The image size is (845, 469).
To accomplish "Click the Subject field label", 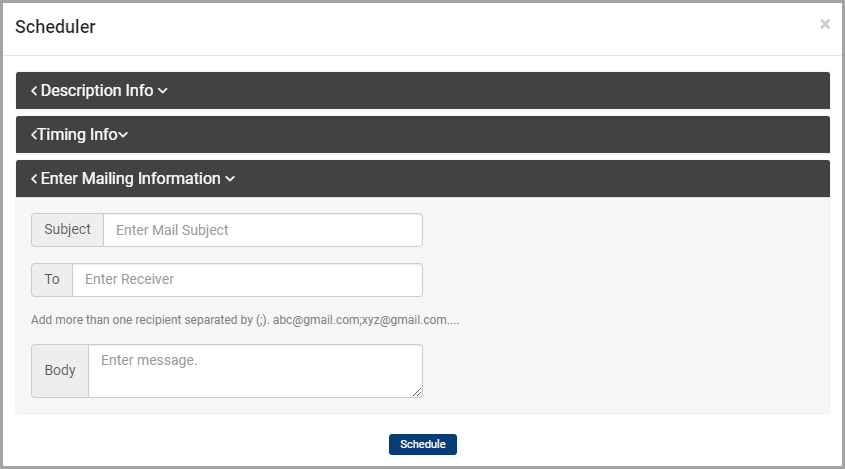I will click(67, 230).
